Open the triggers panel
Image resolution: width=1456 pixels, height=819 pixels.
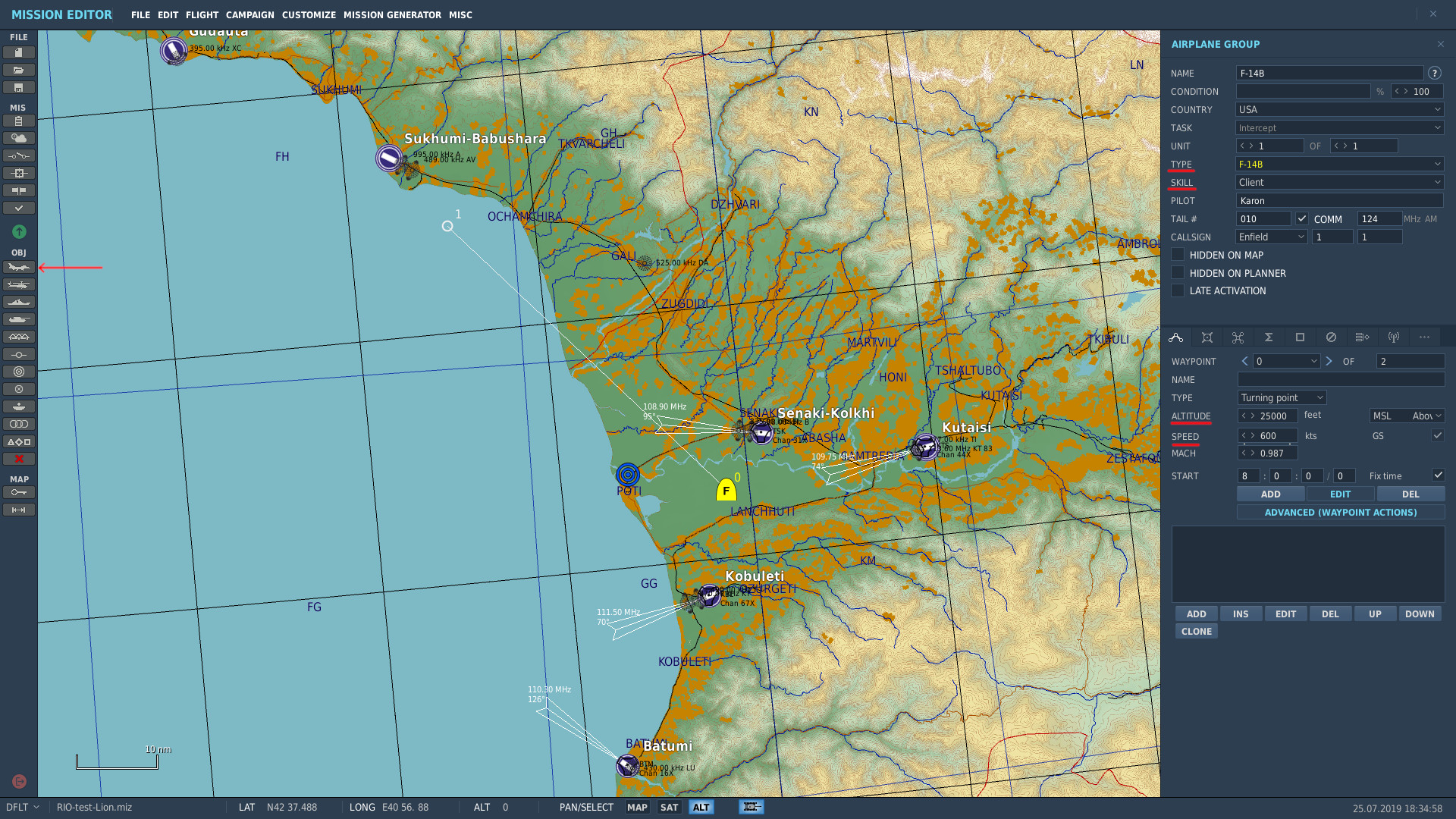coord(19,155)
